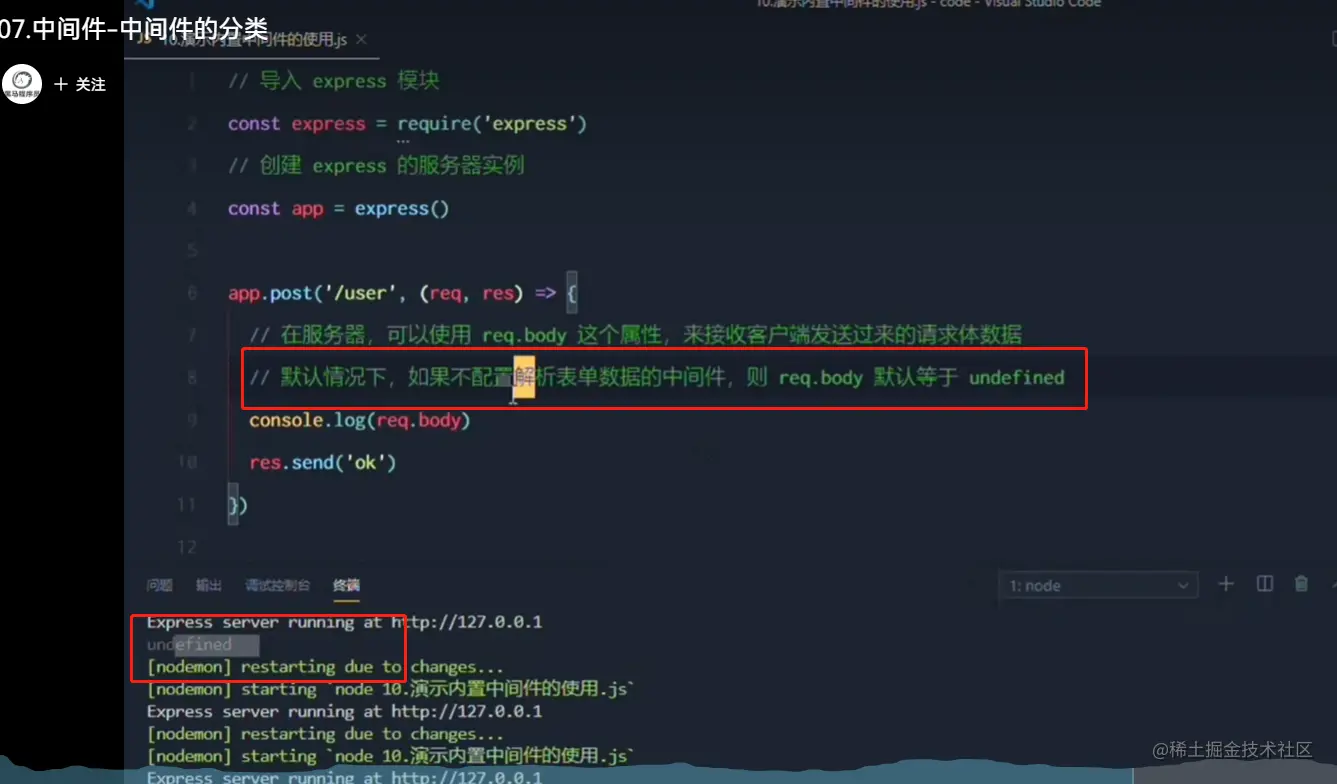Click the new terminal plus icon

tap(1226, 584)
